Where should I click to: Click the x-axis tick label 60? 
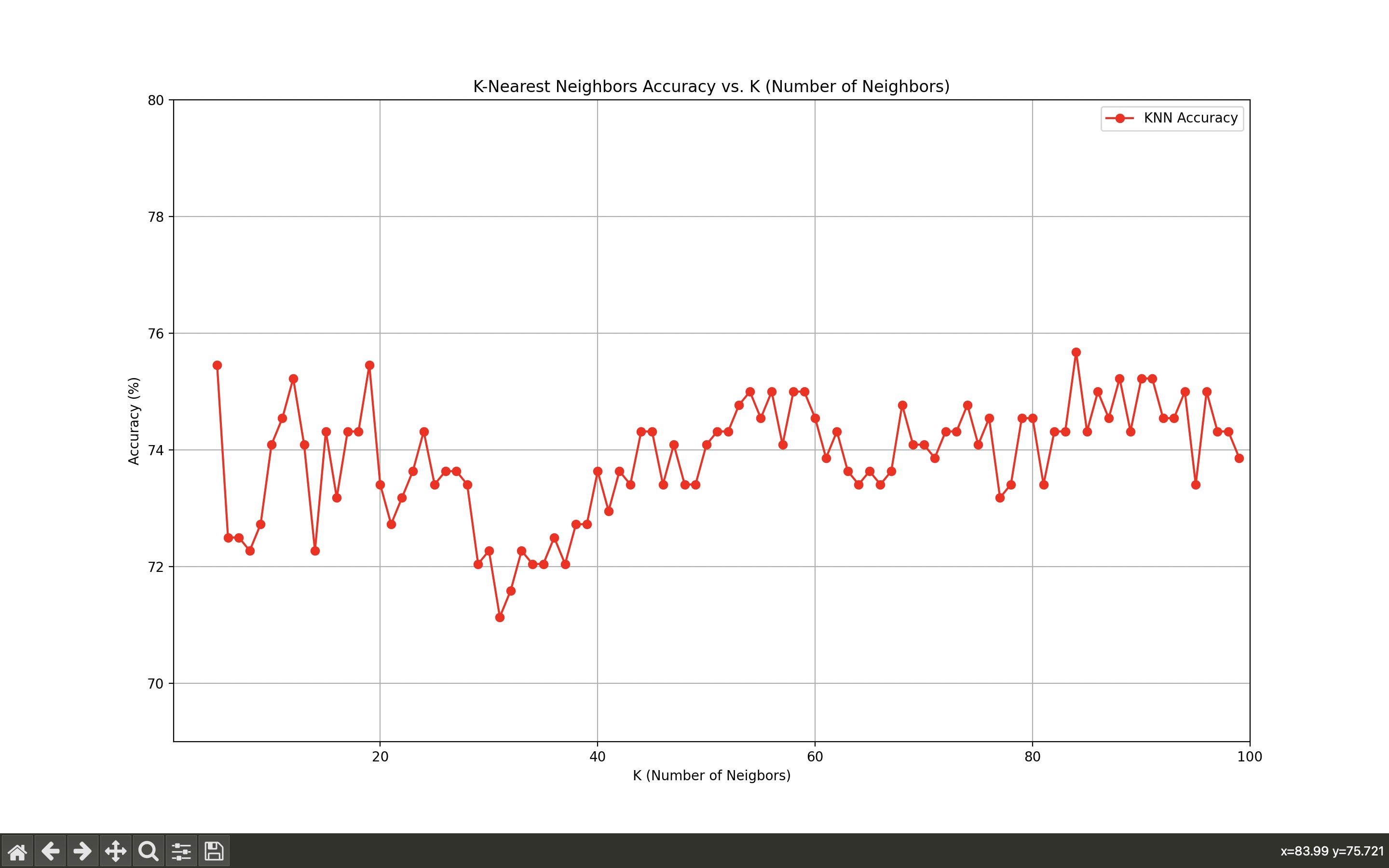pos(815,757)
